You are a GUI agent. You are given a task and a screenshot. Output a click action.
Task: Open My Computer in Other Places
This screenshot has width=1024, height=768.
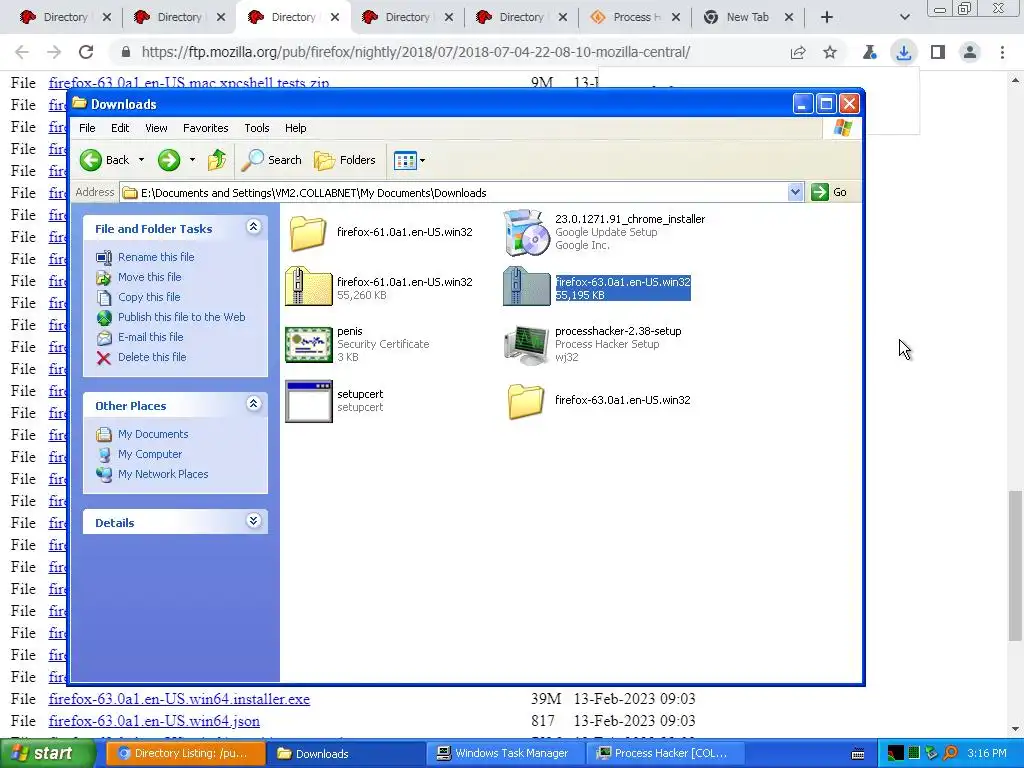click(x=150, y=455)
